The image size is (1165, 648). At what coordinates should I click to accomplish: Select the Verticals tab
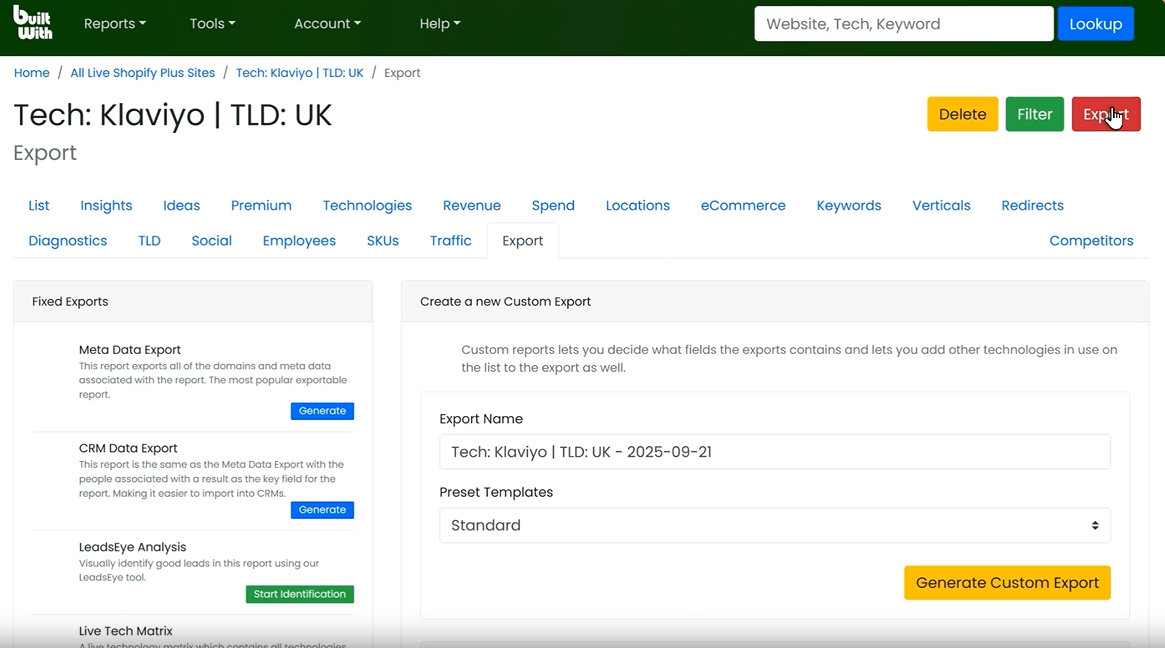point(941,206)
